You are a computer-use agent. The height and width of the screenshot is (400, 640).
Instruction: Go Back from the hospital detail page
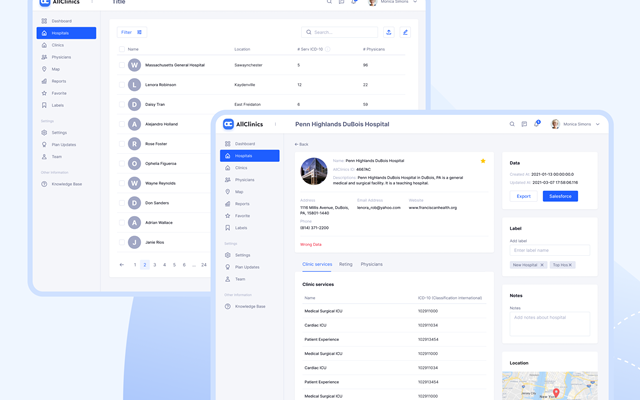(301, 144)
